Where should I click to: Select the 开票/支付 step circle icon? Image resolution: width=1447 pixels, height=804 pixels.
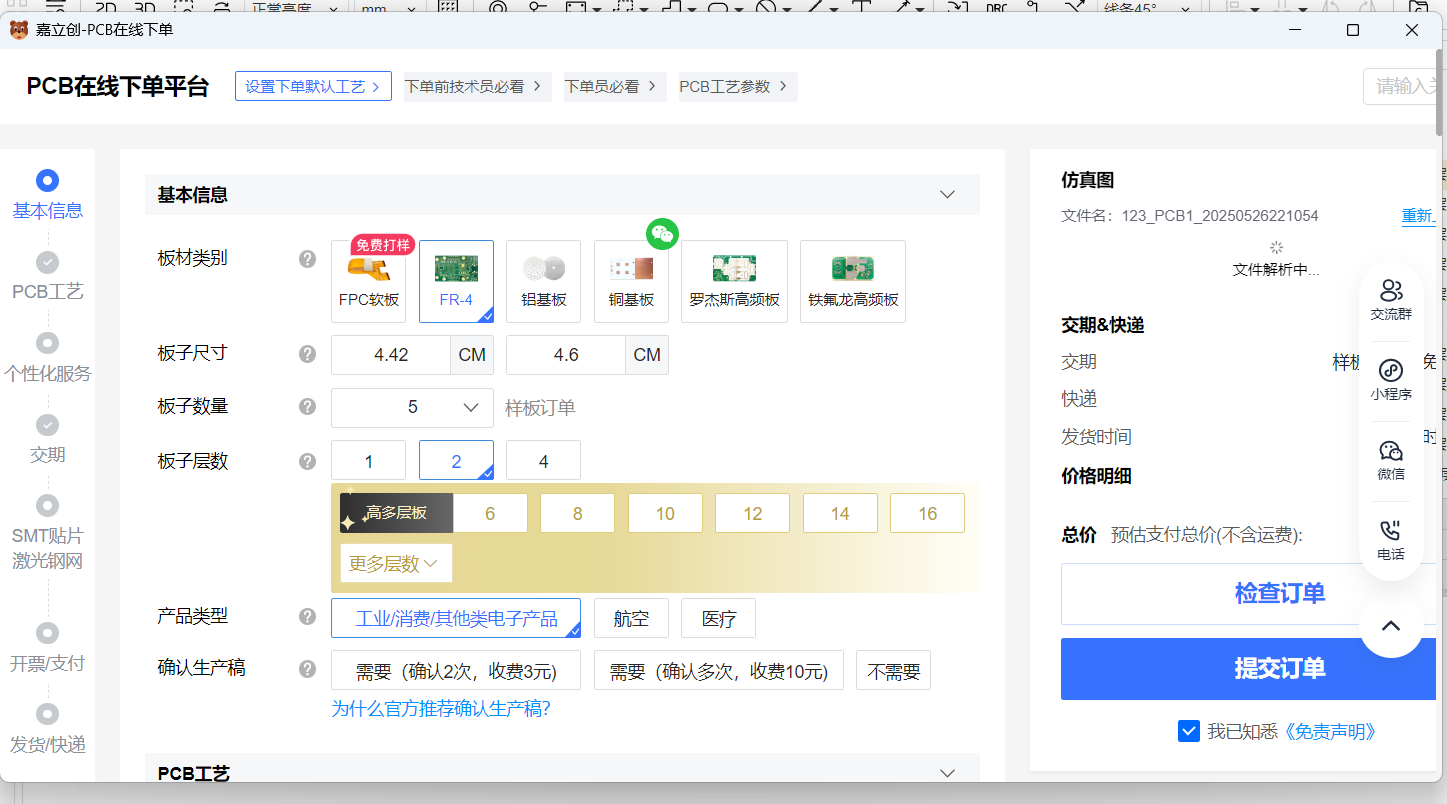point(47,633)
